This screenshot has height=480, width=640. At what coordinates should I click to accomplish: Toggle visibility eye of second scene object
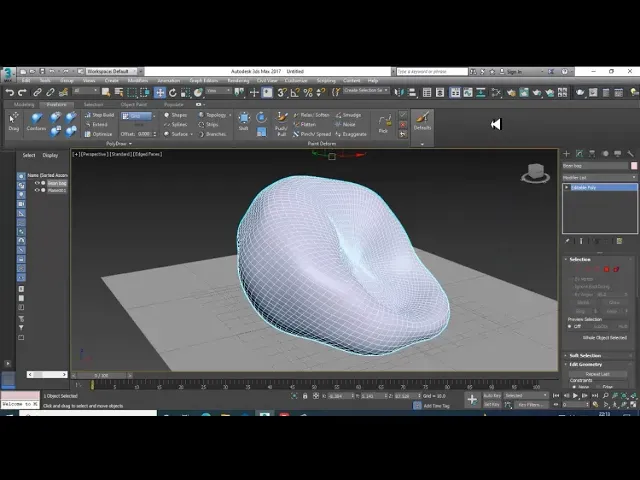(37, 190)
